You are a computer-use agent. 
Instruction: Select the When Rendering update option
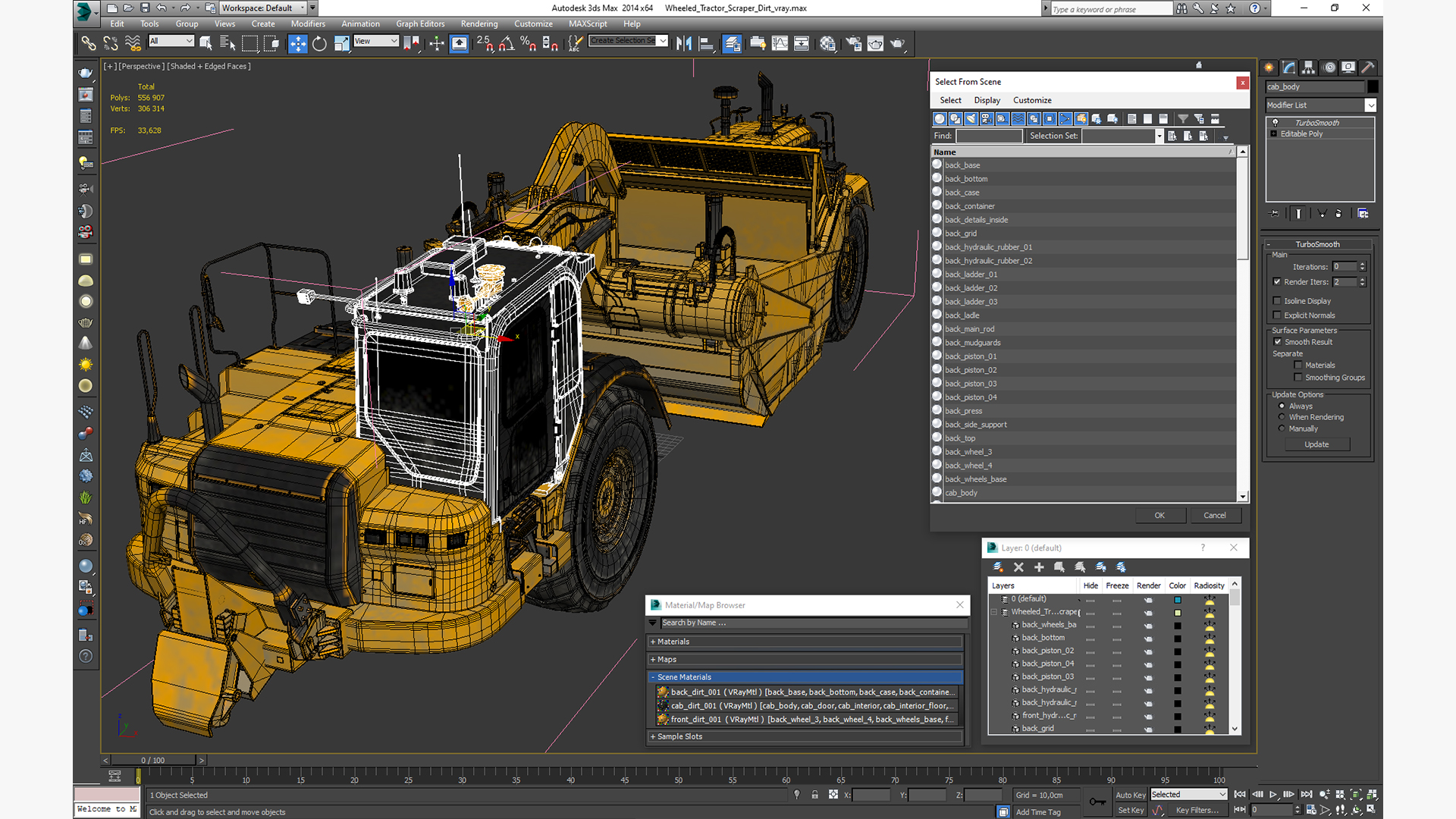coord(1282,417)
